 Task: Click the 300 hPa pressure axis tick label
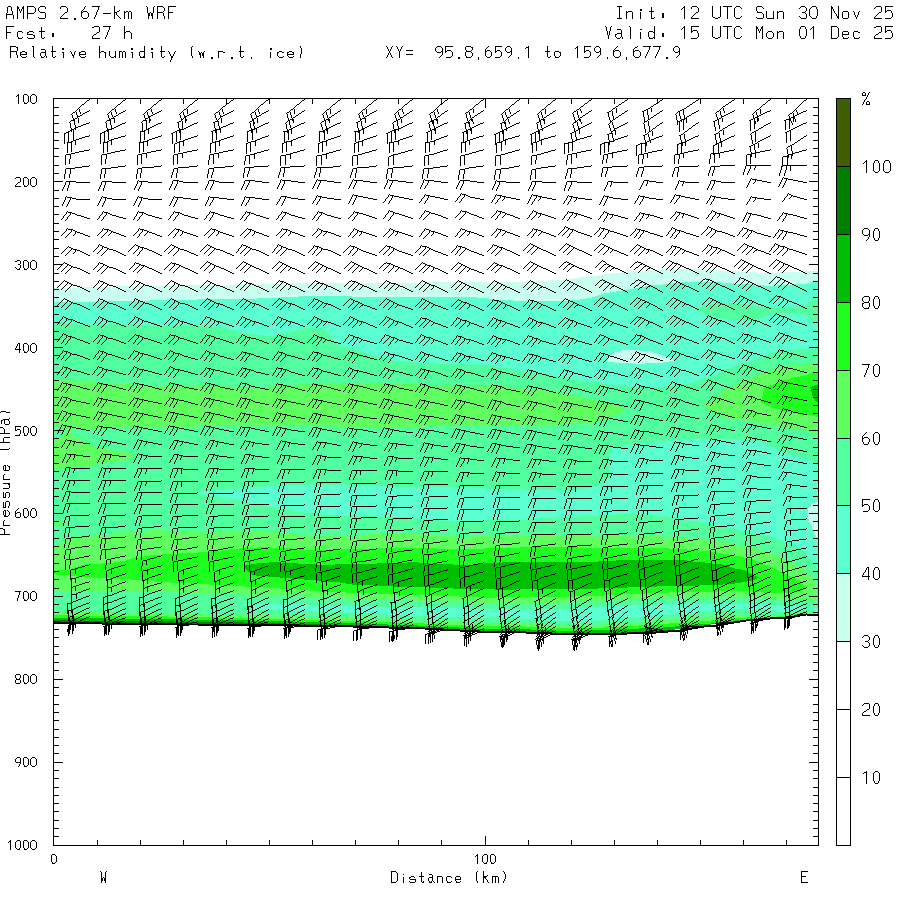coord(25,265)
